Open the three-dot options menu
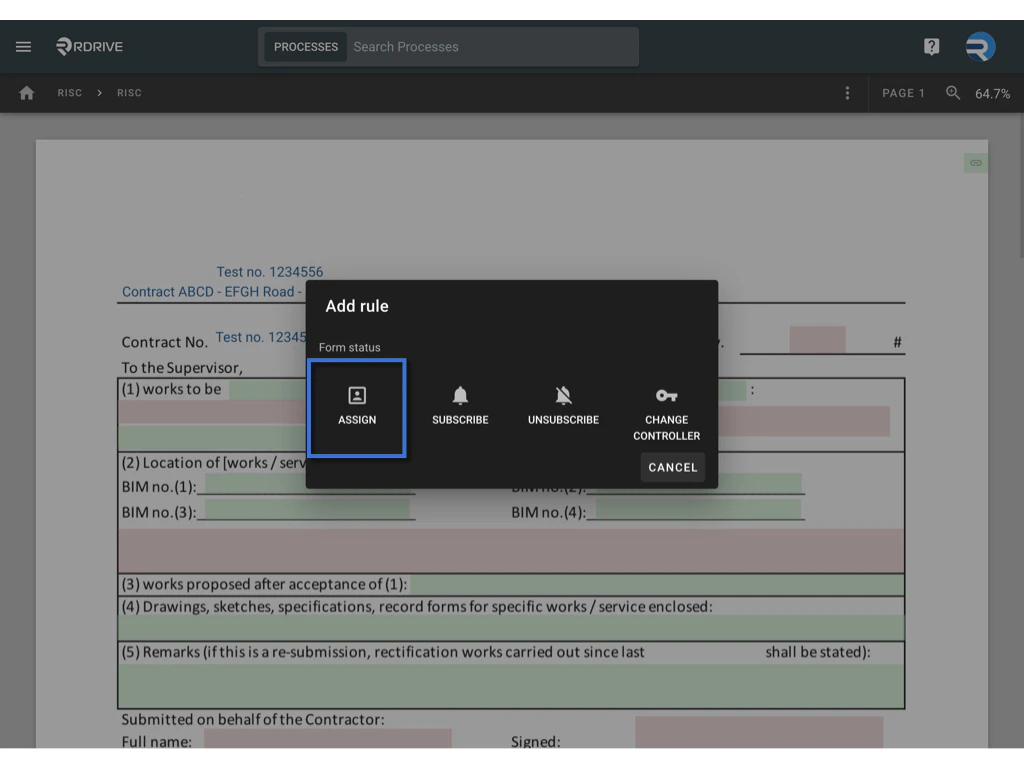The height and width of the screenshot is (768, 1024). tap(847, 92)
